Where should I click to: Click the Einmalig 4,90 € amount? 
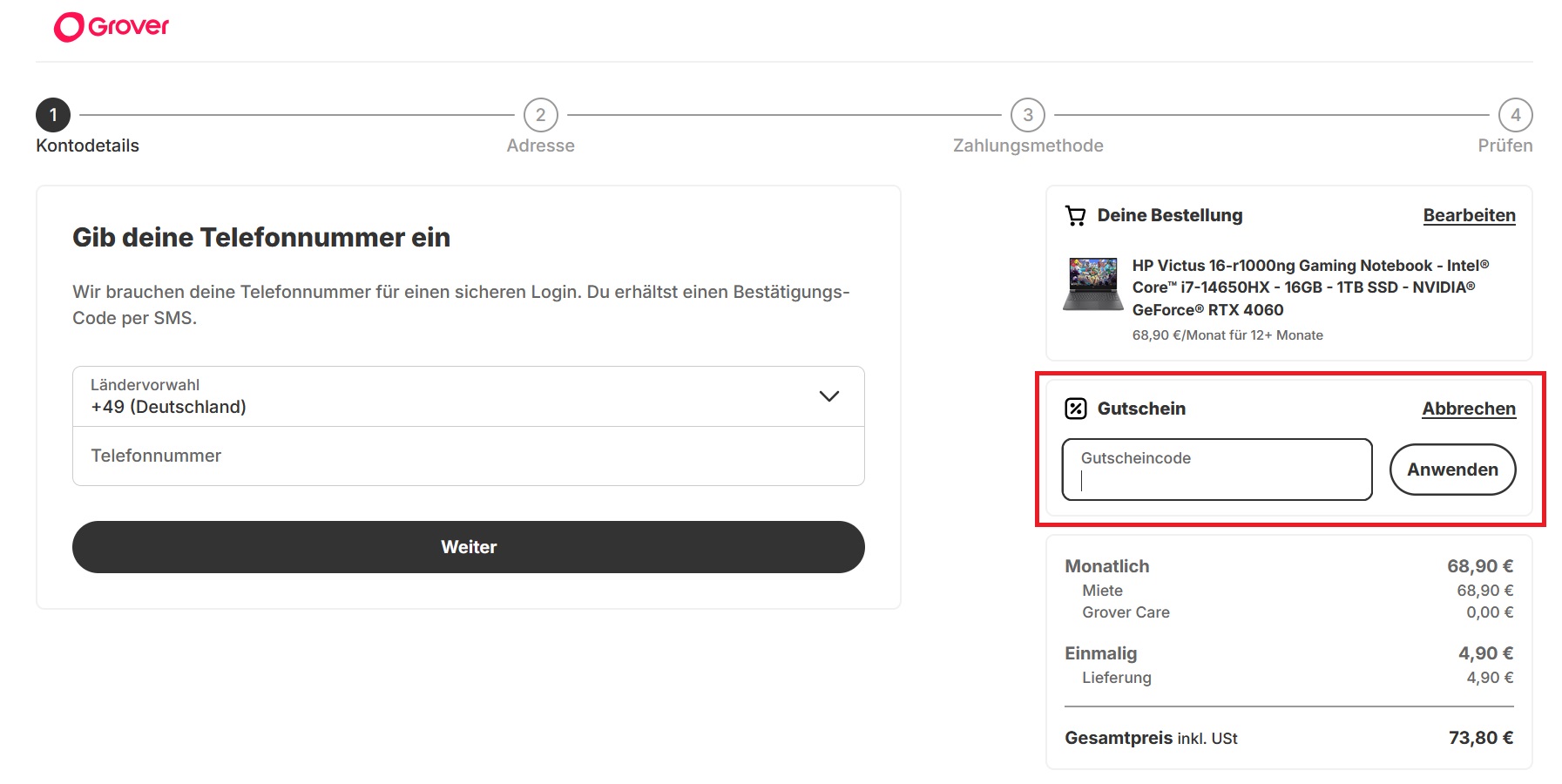(1486, 653)
